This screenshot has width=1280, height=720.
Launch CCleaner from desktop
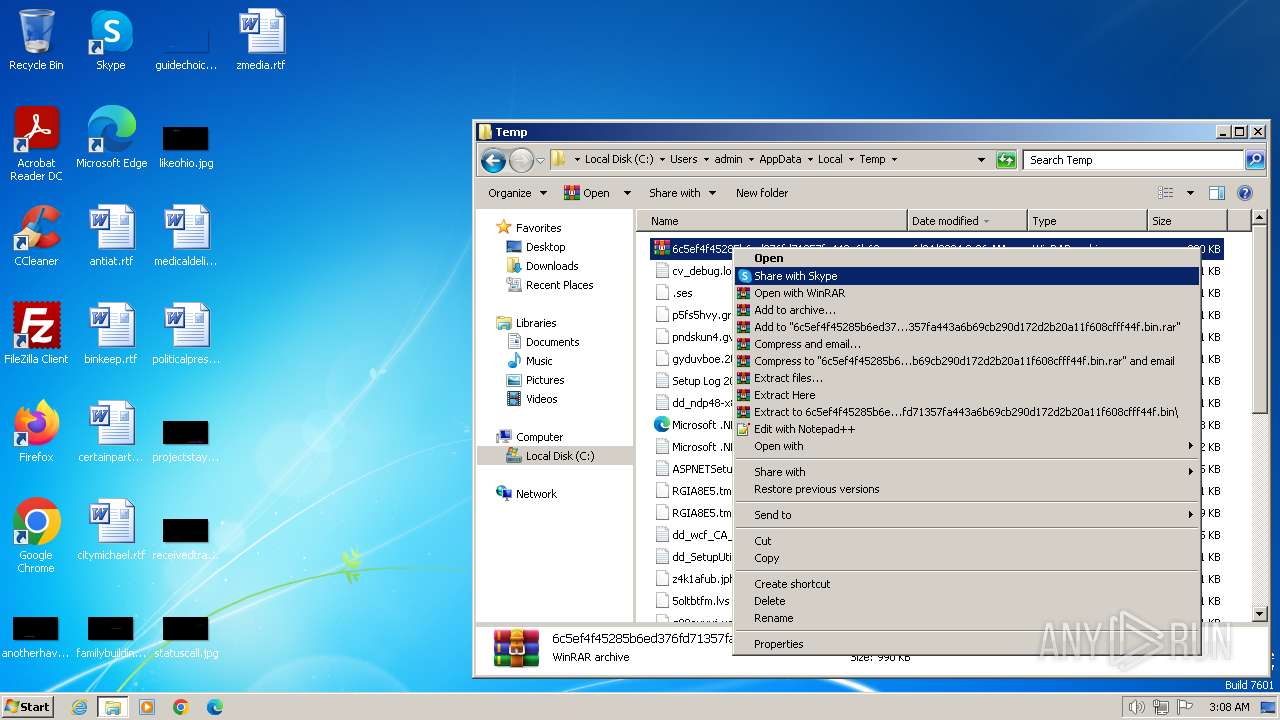click(x=36, y=236)
